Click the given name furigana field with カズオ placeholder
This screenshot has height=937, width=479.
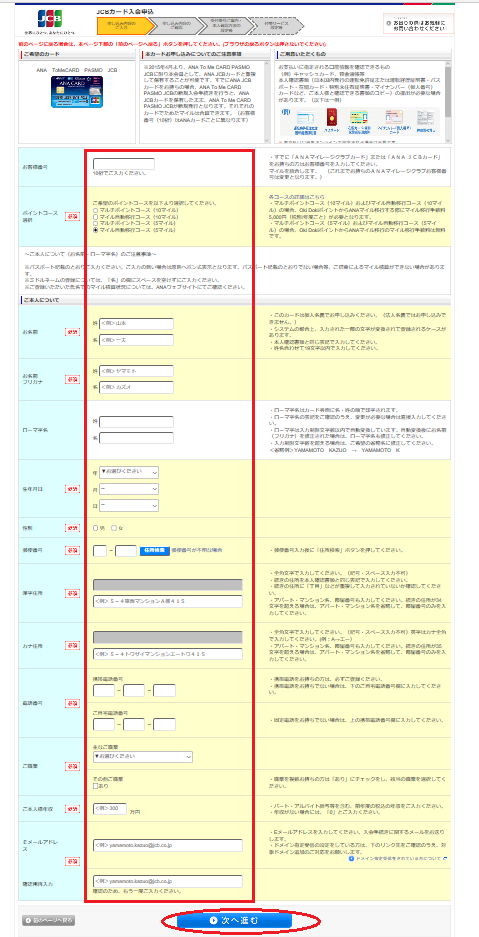(x=136, y=387)
